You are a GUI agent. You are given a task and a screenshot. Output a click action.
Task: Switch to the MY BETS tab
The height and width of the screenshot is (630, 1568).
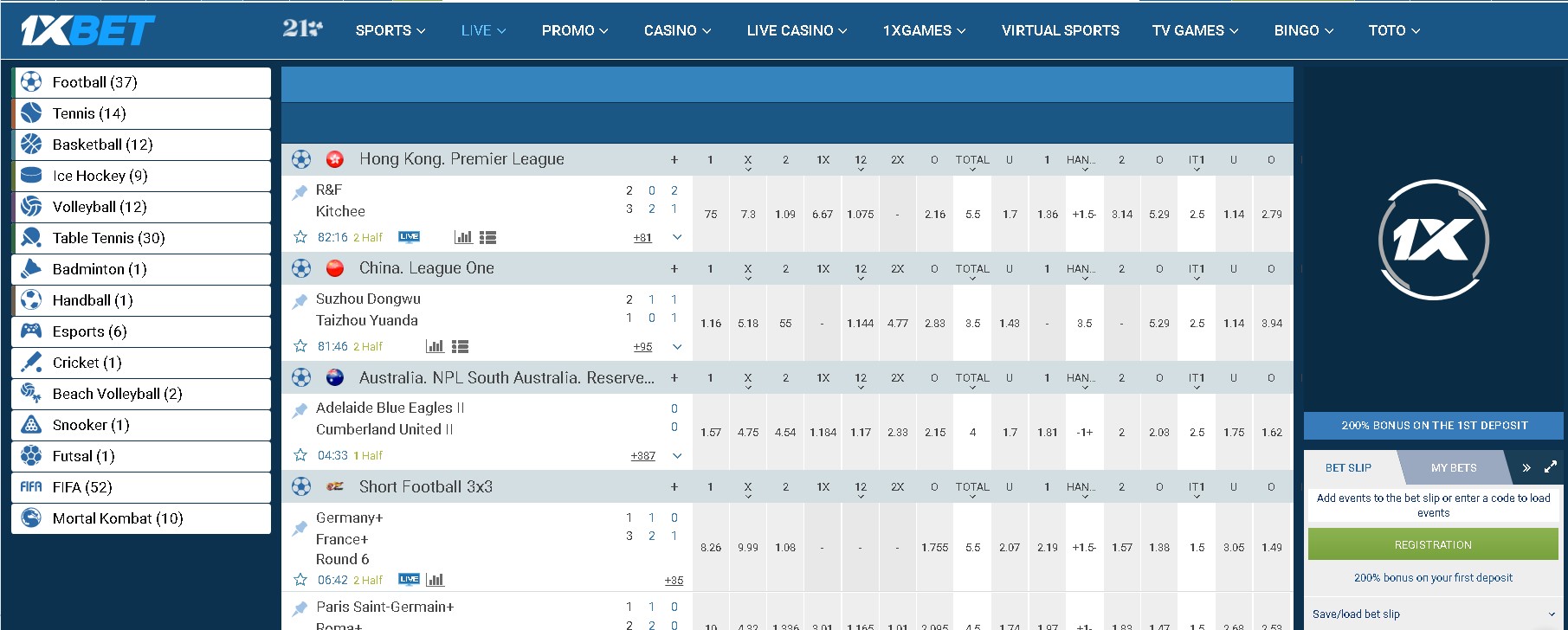pos(1454,467)
